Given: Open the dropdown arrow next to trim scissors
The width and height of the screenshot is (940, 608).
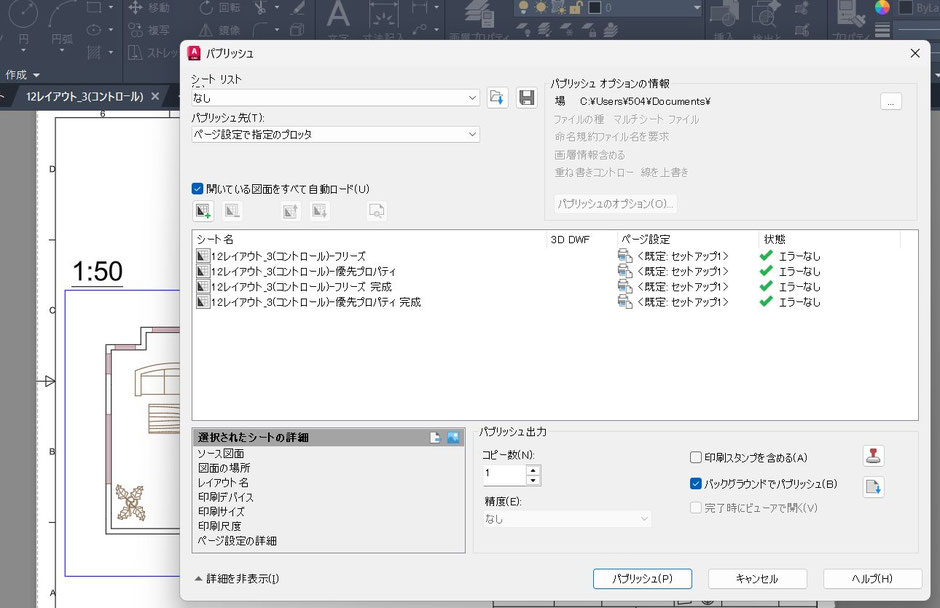Looking at the screenshot, I should (x=276, y=8).
